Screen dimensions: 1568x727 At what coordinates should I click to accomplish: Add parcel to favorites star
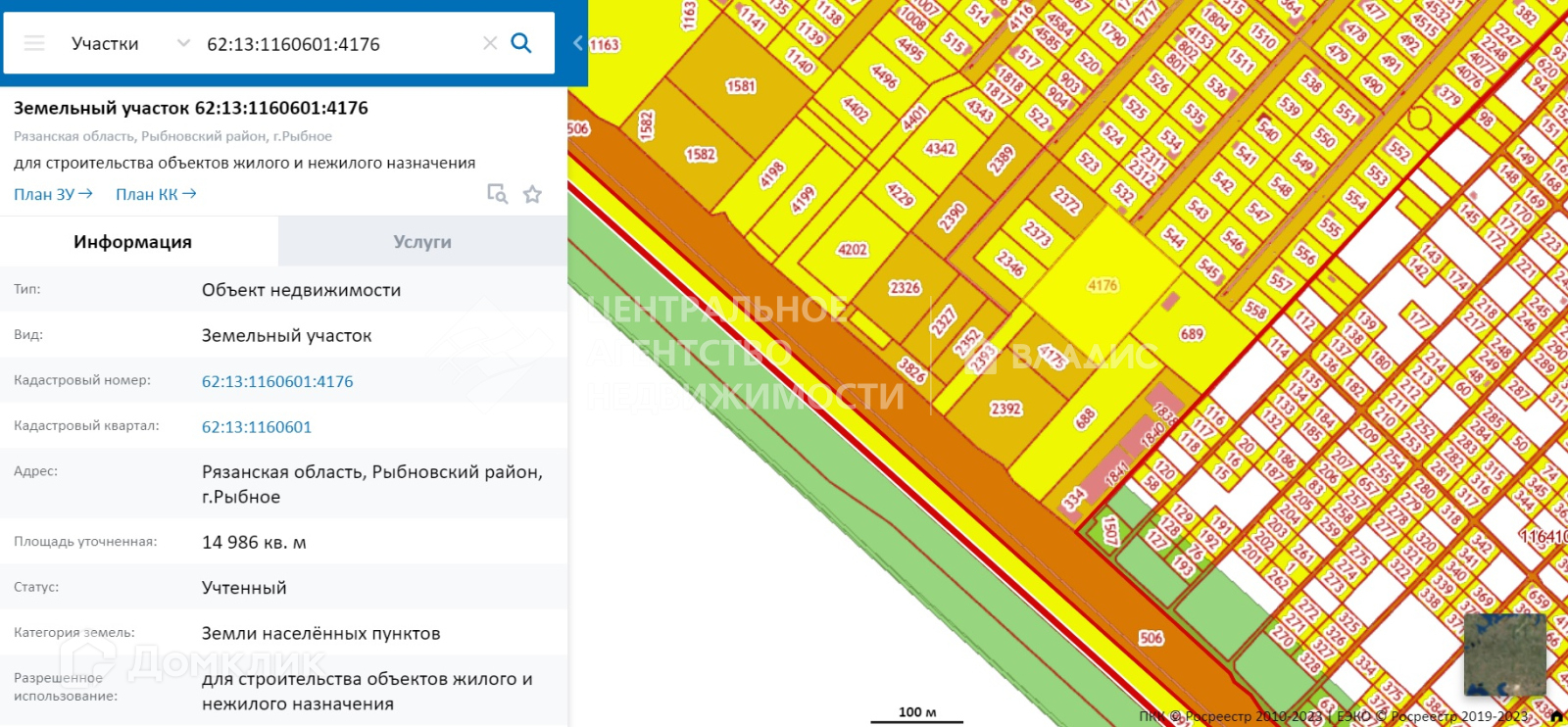pos(532,194)
